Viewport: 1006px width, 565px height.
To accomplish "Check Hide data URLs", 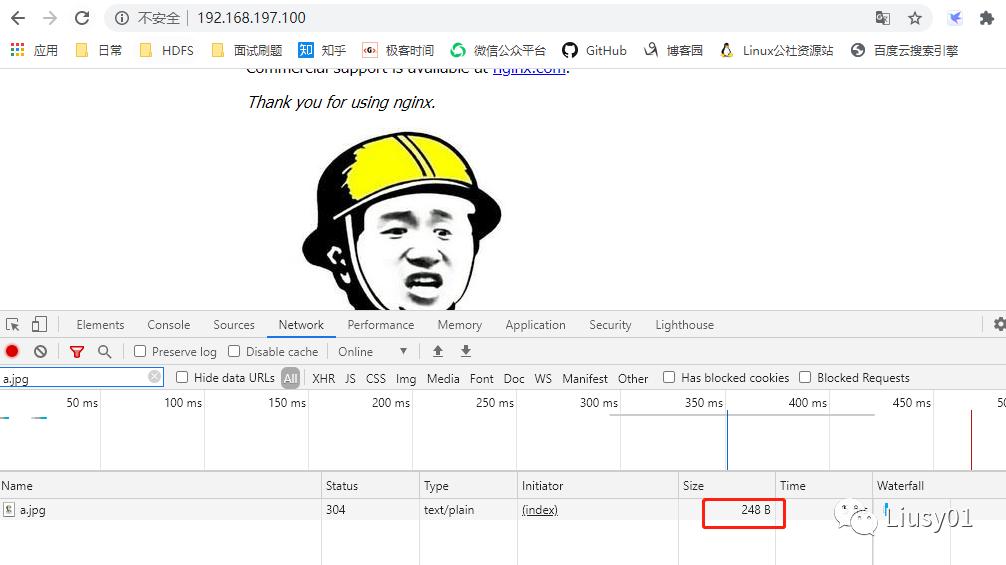I will point(182,378).
